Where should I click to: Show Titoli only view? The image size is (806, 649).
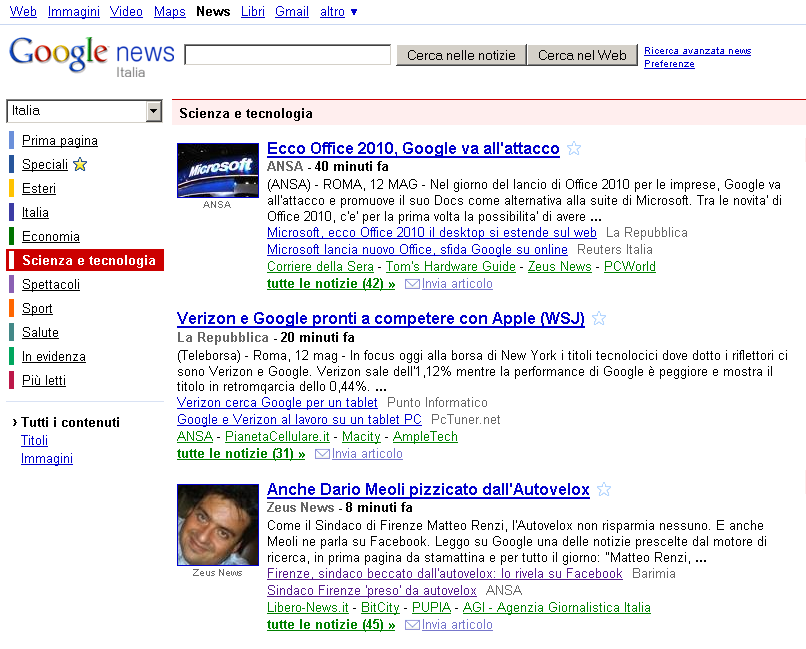tap(34, 440)
